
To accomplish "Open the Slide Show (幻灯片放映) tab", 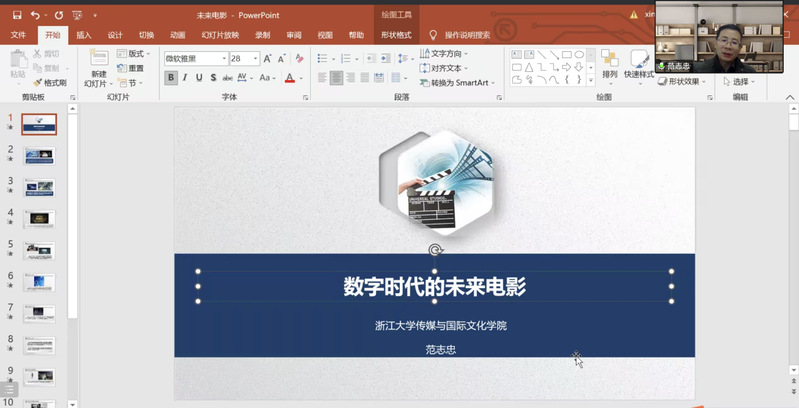I will click(220, 34).
